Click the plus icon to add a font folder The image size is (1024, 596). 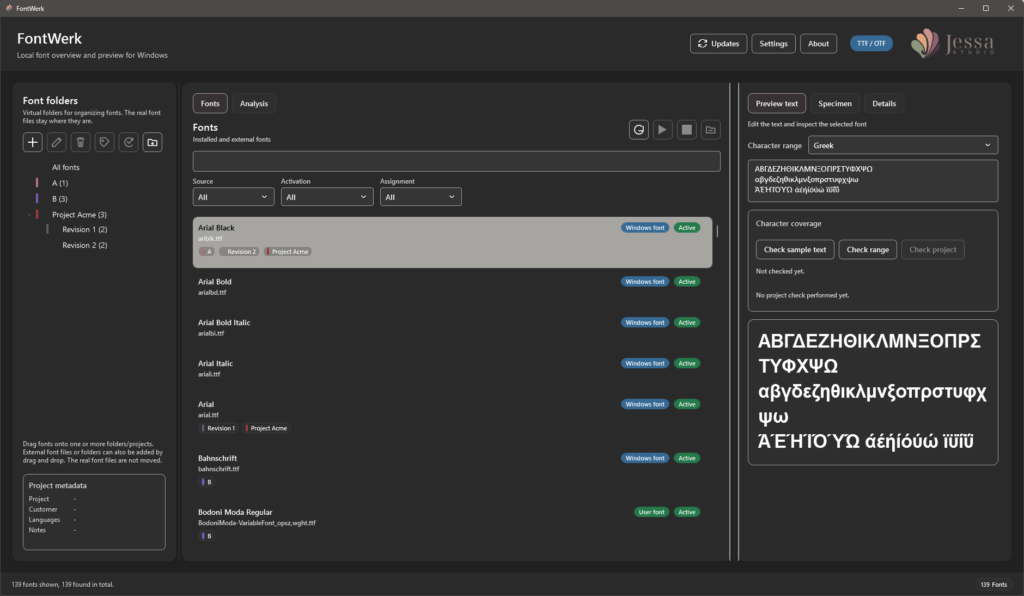coord(33,142)
